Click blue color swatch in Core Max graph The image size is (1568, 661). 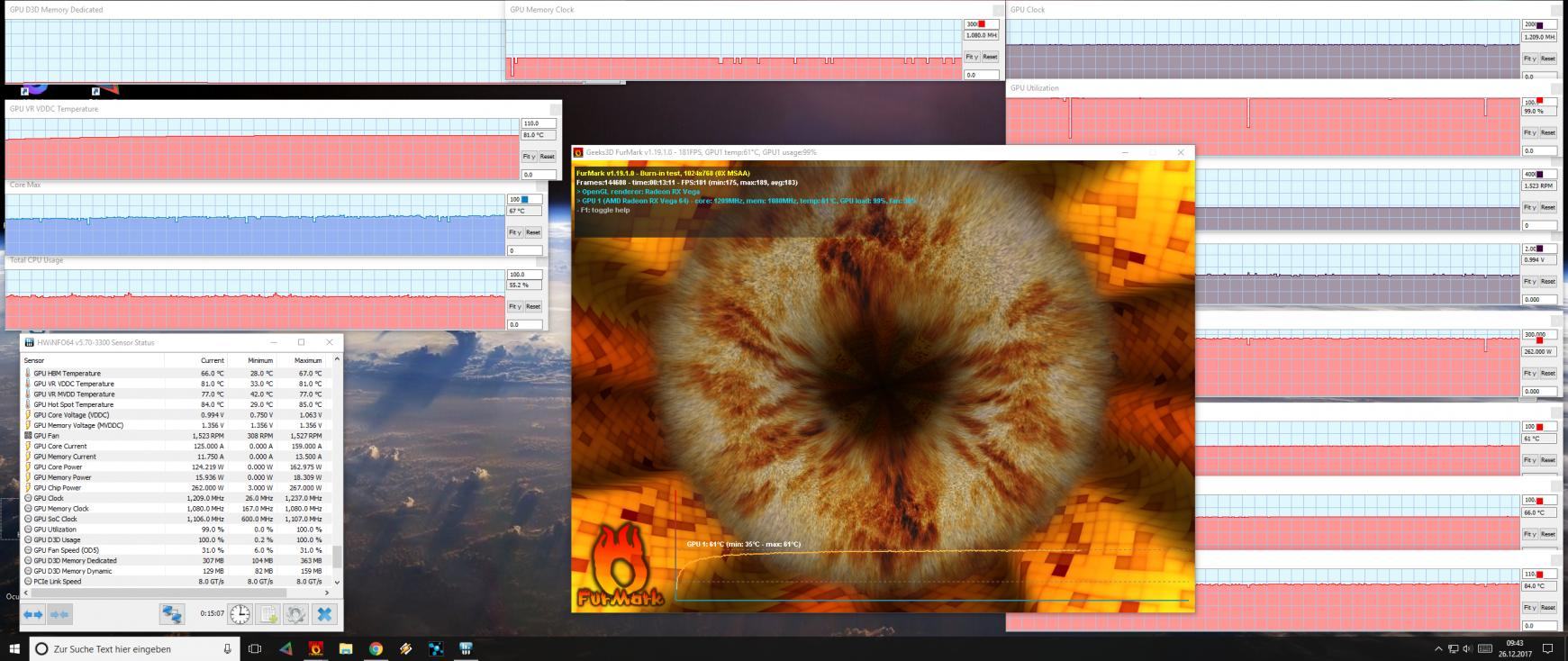click(525, 200)
